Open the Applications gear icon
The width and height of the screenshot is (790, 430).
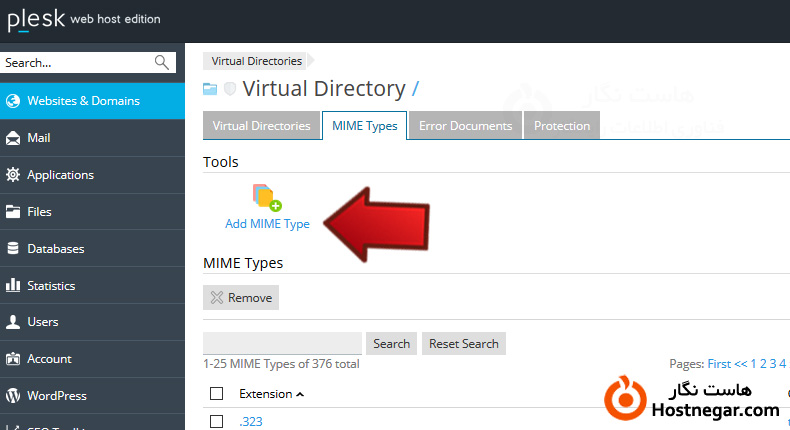13,175
